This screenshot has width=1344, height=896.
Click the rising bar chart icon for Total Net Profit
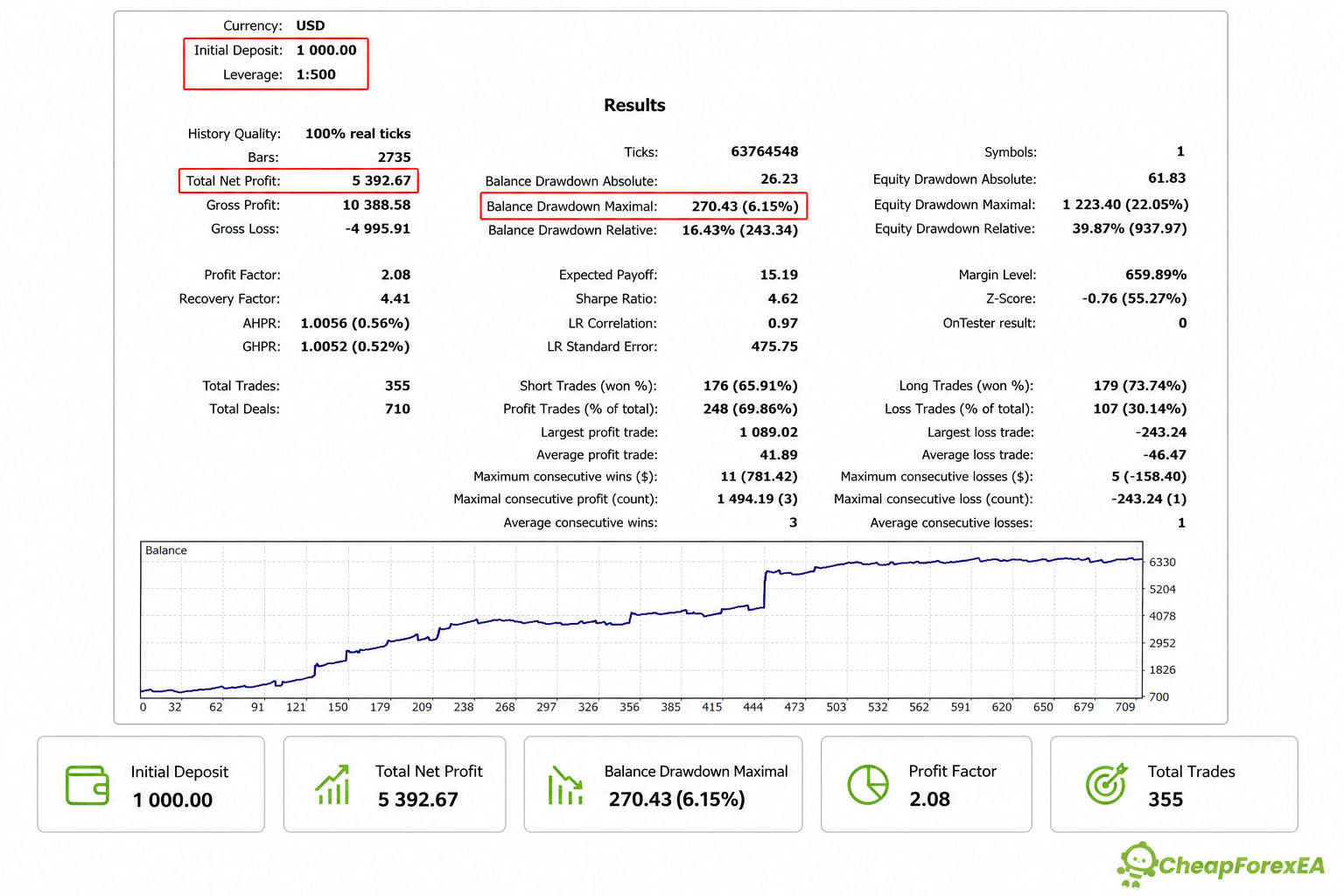click(x=332, y=784)
